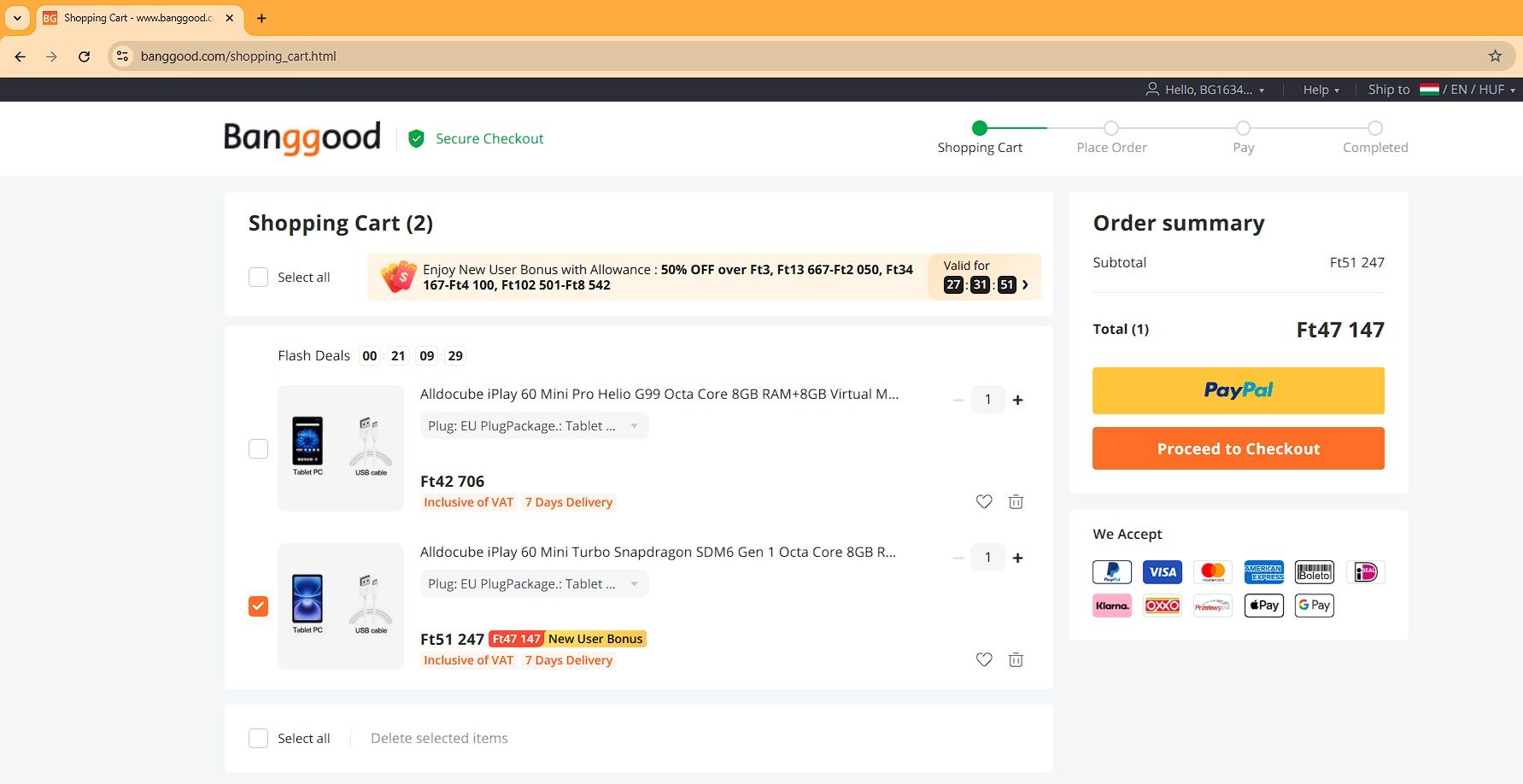Click the Completed progress step
The image size is (1523, 784).
(x=1375, y=138)
